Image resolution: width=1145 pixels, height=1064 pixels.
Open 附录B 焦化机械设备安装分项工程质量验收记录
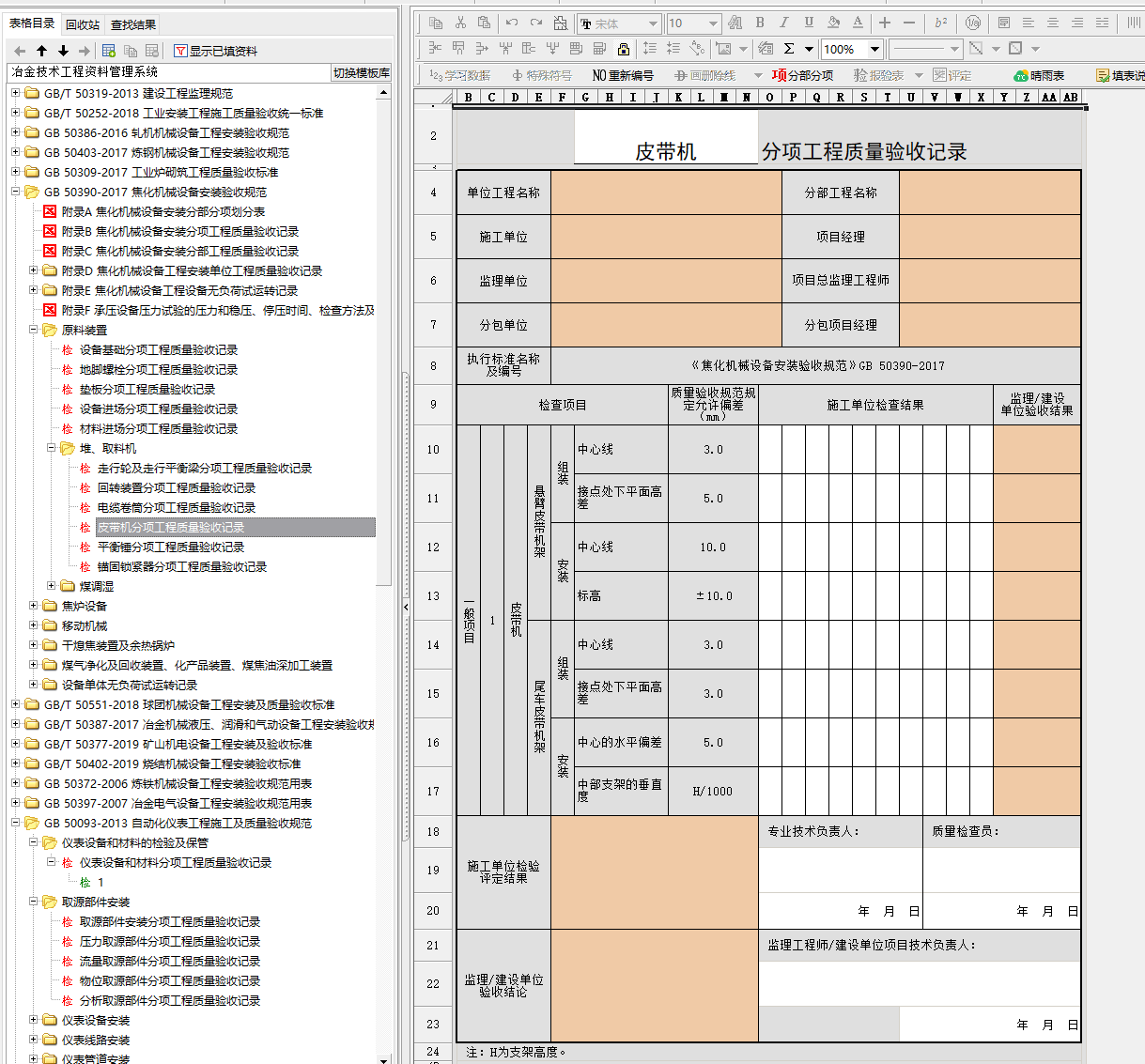click(180, 231)
